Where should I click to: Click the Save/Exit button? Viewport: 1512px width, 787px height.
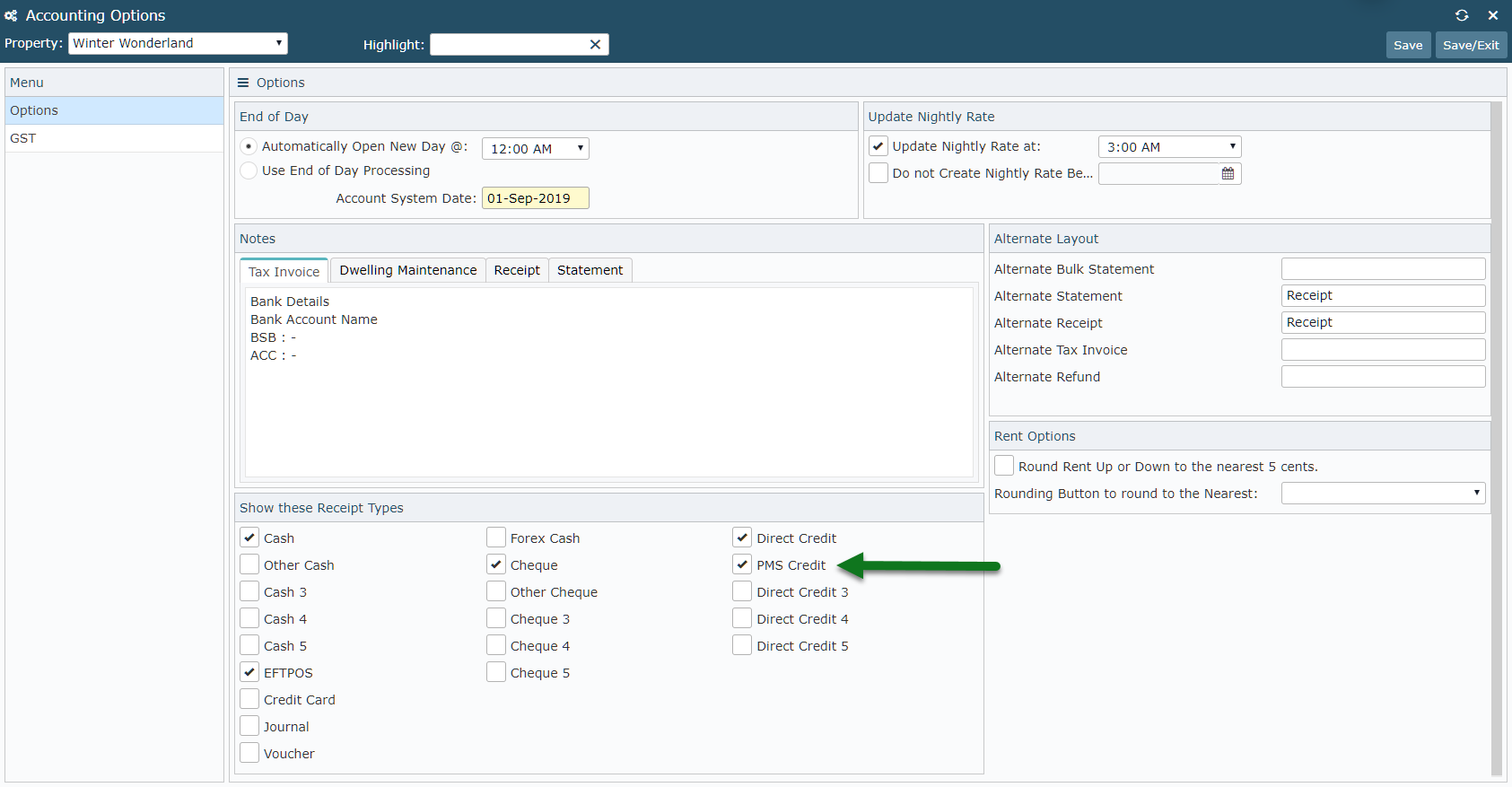click(1471, 45)
